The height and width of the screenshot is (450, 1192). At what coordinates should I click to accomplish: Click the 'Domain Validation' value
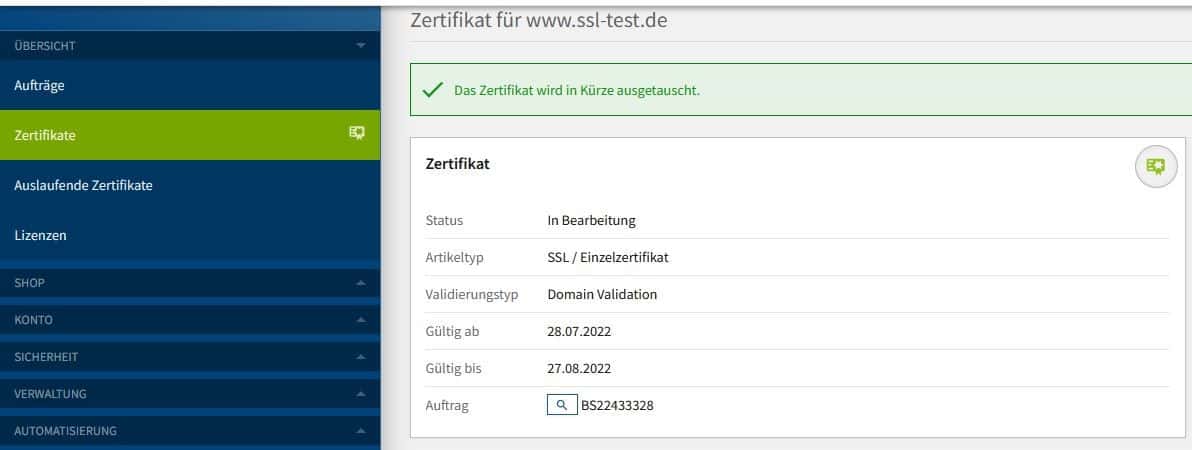pyautogui.click(x=602, y=294)
